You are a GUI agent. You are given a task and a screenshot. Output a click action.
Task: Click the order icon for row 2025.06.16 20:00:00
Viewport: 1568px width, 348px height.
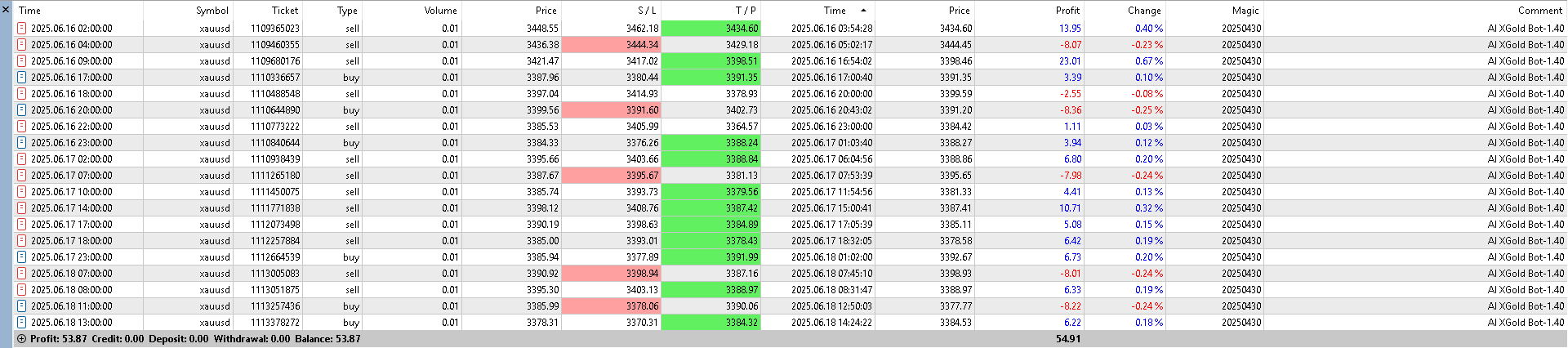pos(22,109)
